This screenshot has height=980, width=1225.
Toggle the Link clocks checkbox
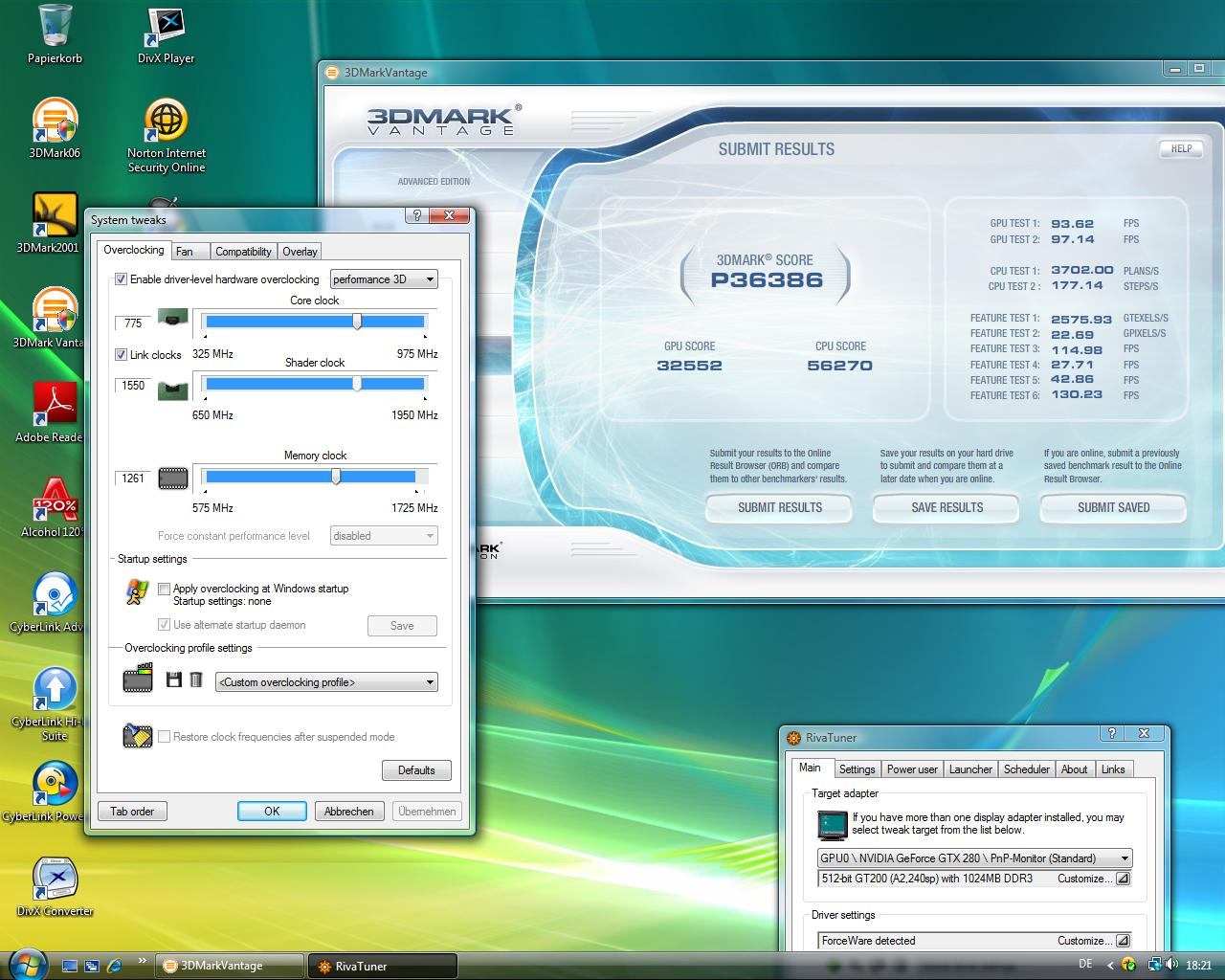pyautogui.click(x=121, y=355)
